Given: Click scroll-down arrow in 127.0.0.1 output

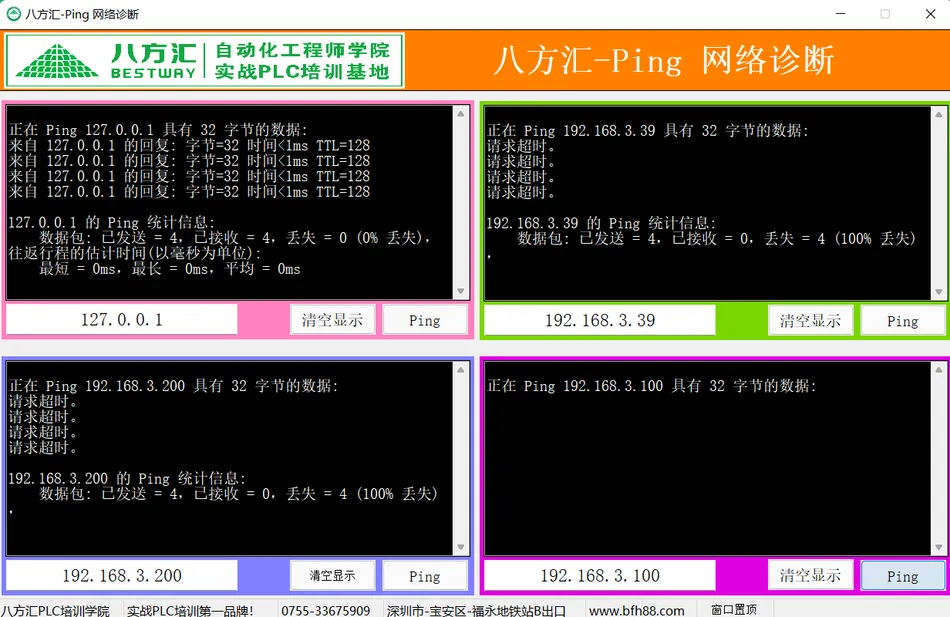Looking at the screenshot, I should [x=460, y=291].
